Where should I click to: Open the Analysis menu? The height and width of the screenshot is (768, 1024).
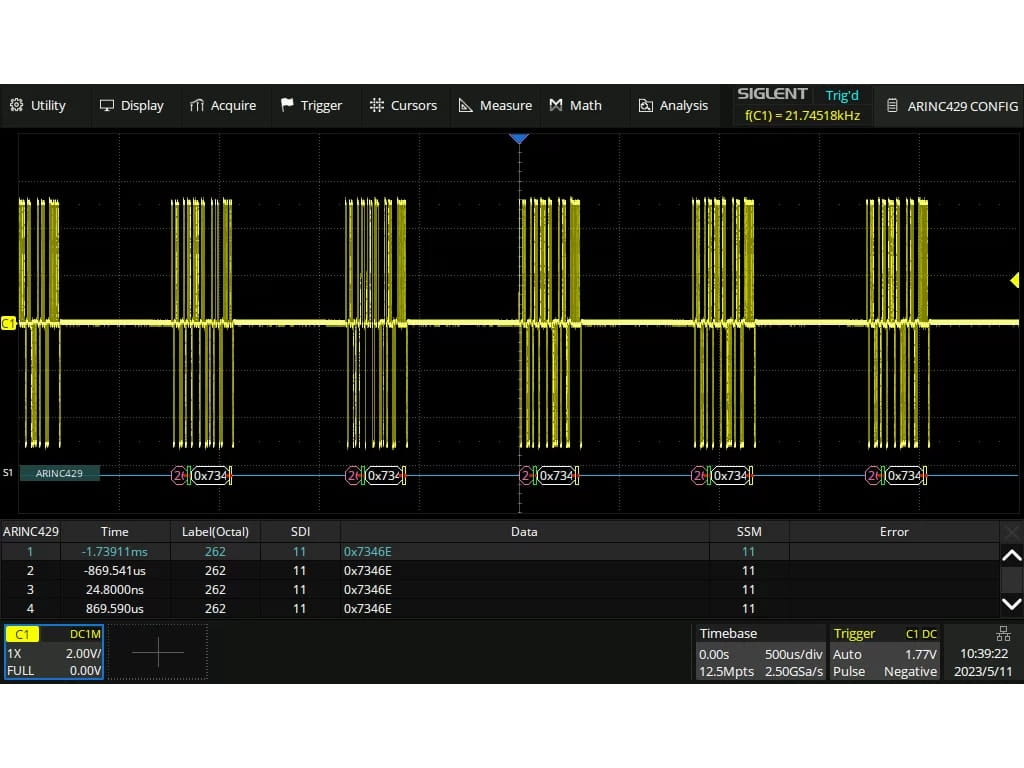pos(673,105)
